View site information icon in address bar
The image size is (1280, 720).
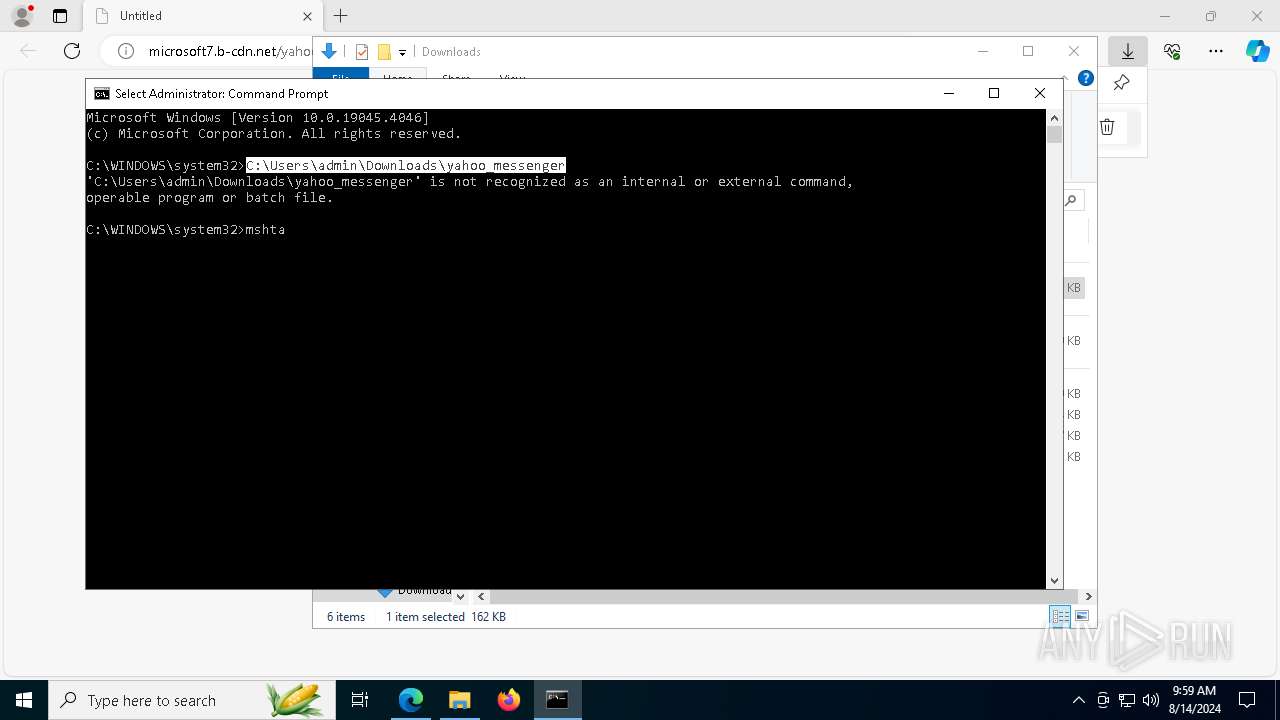(x=126, y=51)
